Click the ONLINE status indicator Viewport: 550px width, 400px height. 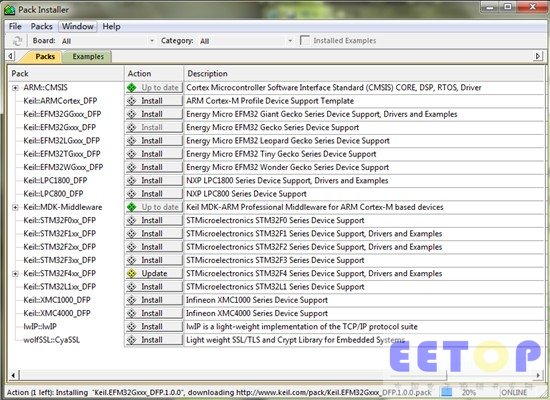tap(514, 392)
